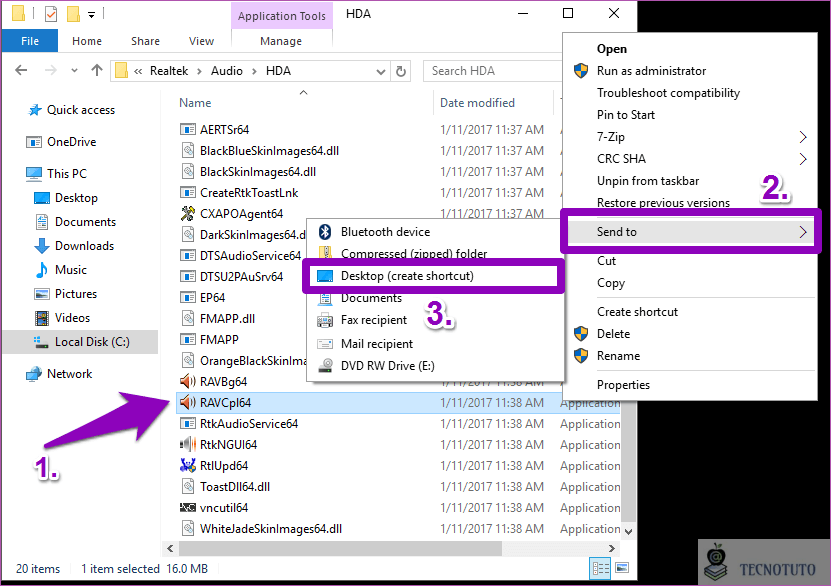Select BlackBlueSkinImages64.dll file icon
The height and width of the screenshot is (586, 831).
click(188, 150)
